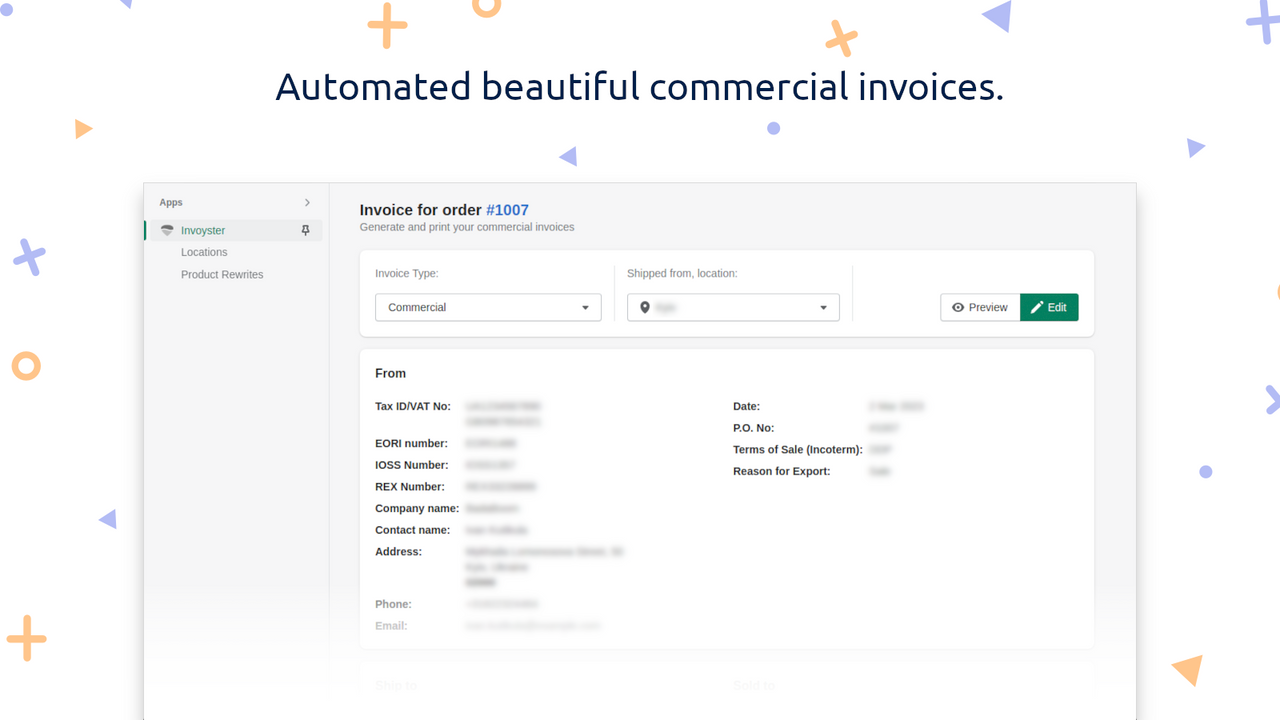Click the pin icon next to Invoyster
The image size is (1280, 720).
[304, 230]
